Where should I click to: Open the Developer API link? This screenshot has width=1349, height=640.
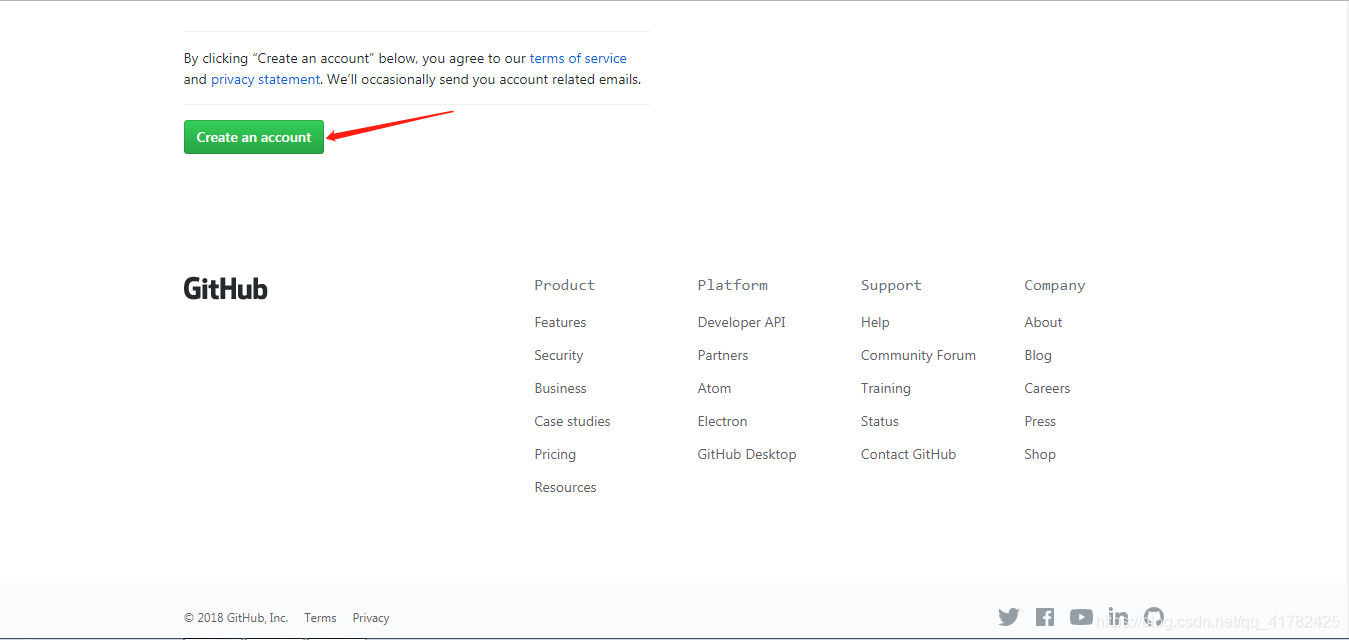(741, 322)
